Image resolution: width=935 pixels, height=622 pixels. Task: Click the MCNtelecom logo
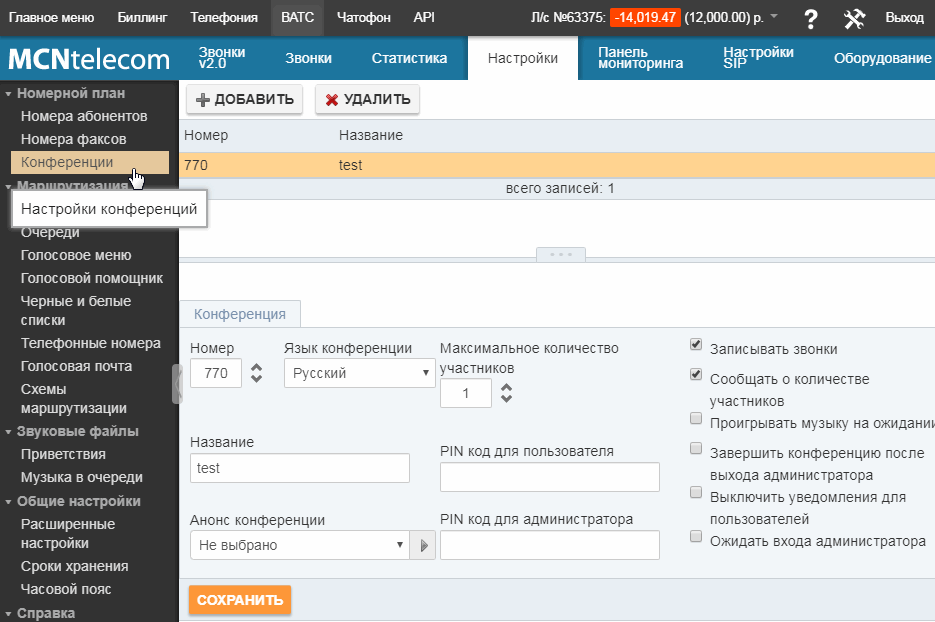click(x=89, y=59)
